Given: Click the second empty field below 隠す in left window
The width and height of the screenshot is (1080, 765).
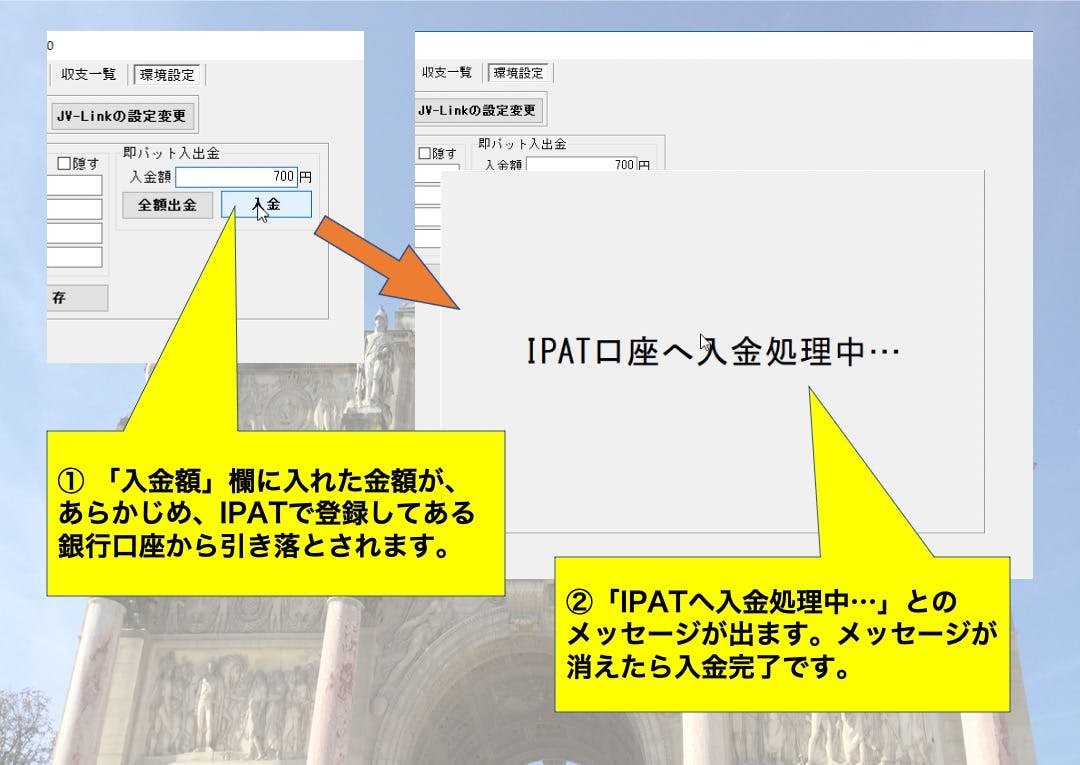Looking at the screenshot, I should (74, 209).
